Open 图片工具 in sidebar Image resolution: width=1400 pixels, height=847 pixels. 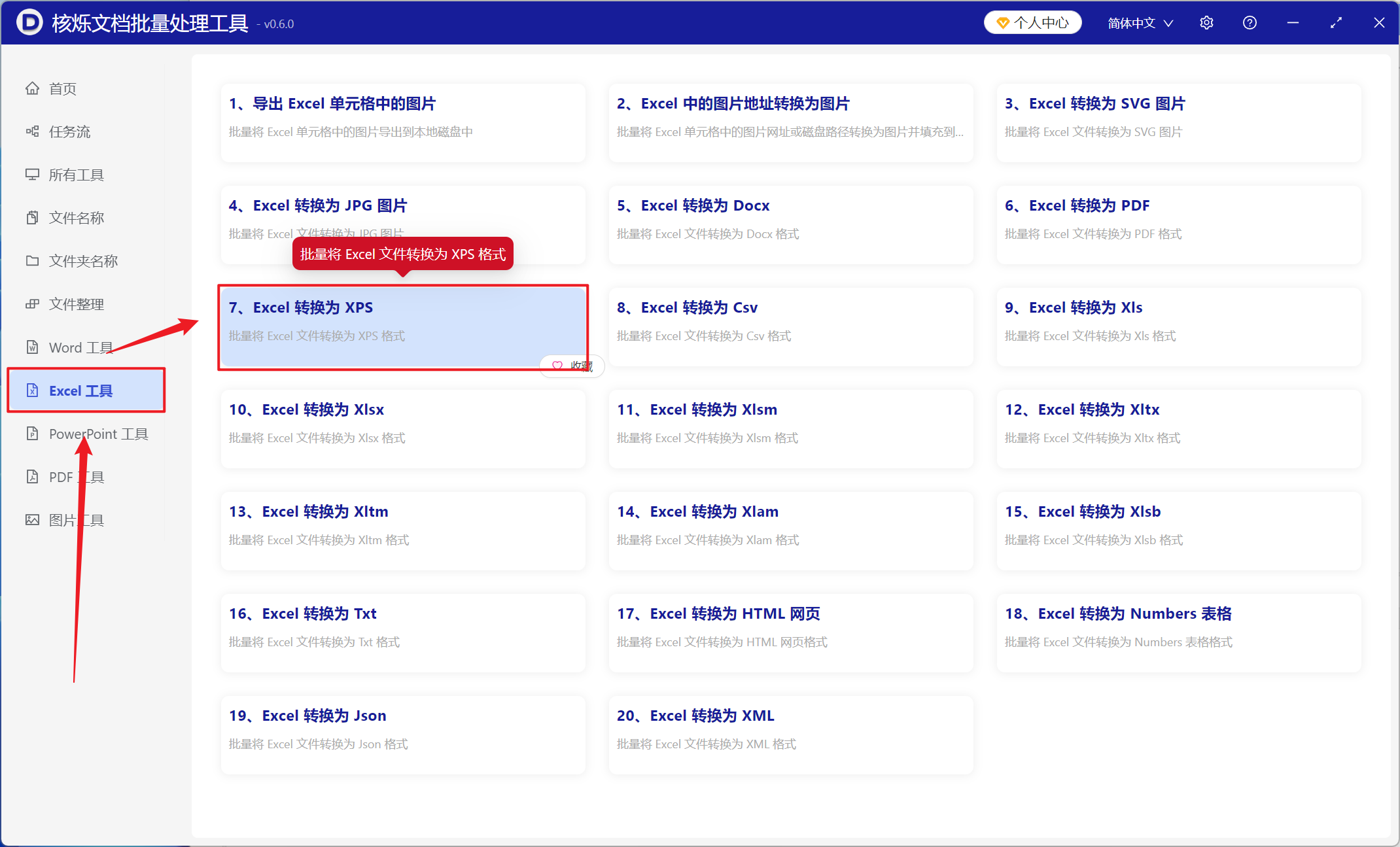tap(86, 520)
